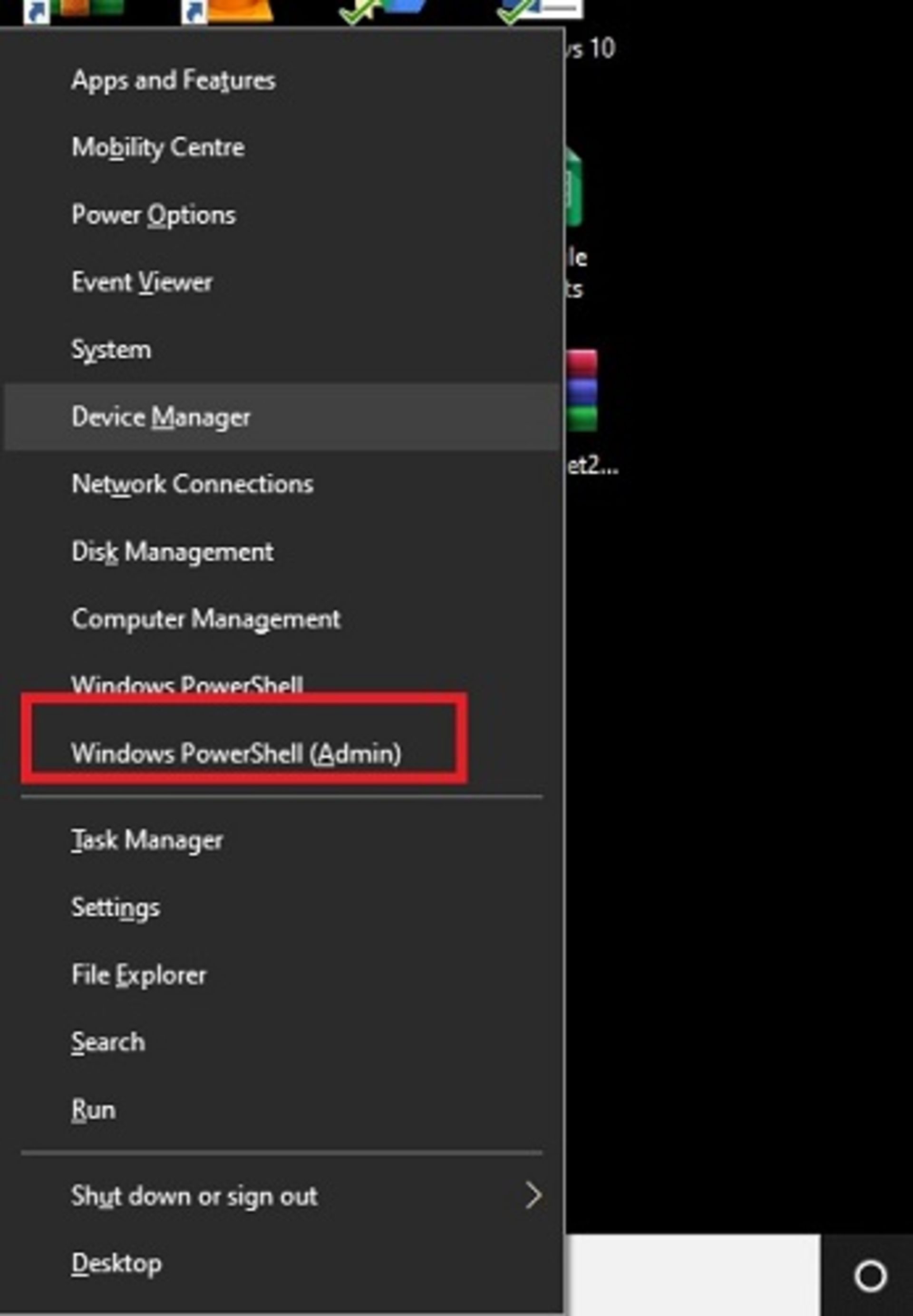
Task: Click the submenu chevron arrow
Action: [533, 1196]
